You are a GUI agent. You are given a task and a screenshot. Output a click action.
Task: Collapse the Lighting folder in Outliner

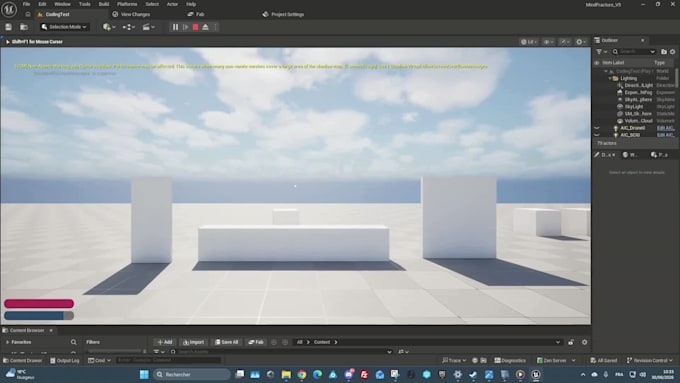(x=610, y=79)
